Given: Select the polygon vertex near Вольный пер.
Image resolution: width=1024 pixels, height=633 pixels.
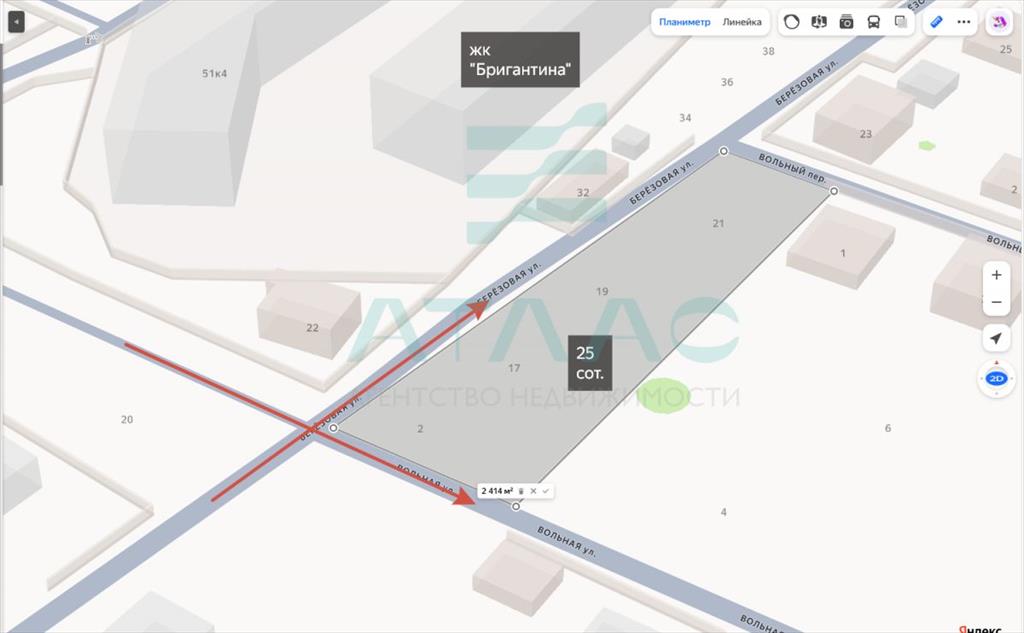Looking at the screenshot, I should tap(834, 191).
